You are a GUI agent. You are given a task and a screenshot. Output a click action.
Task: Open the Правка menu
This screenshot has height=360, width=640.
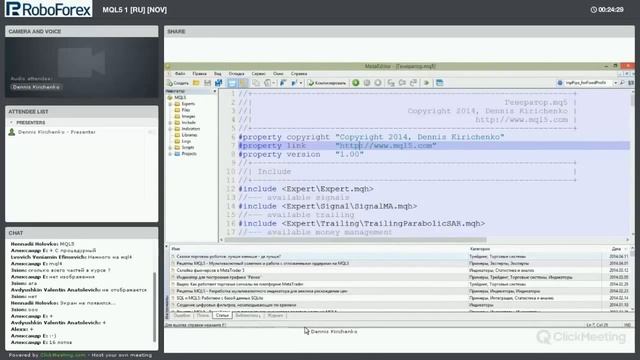click(x=199, y=74)
